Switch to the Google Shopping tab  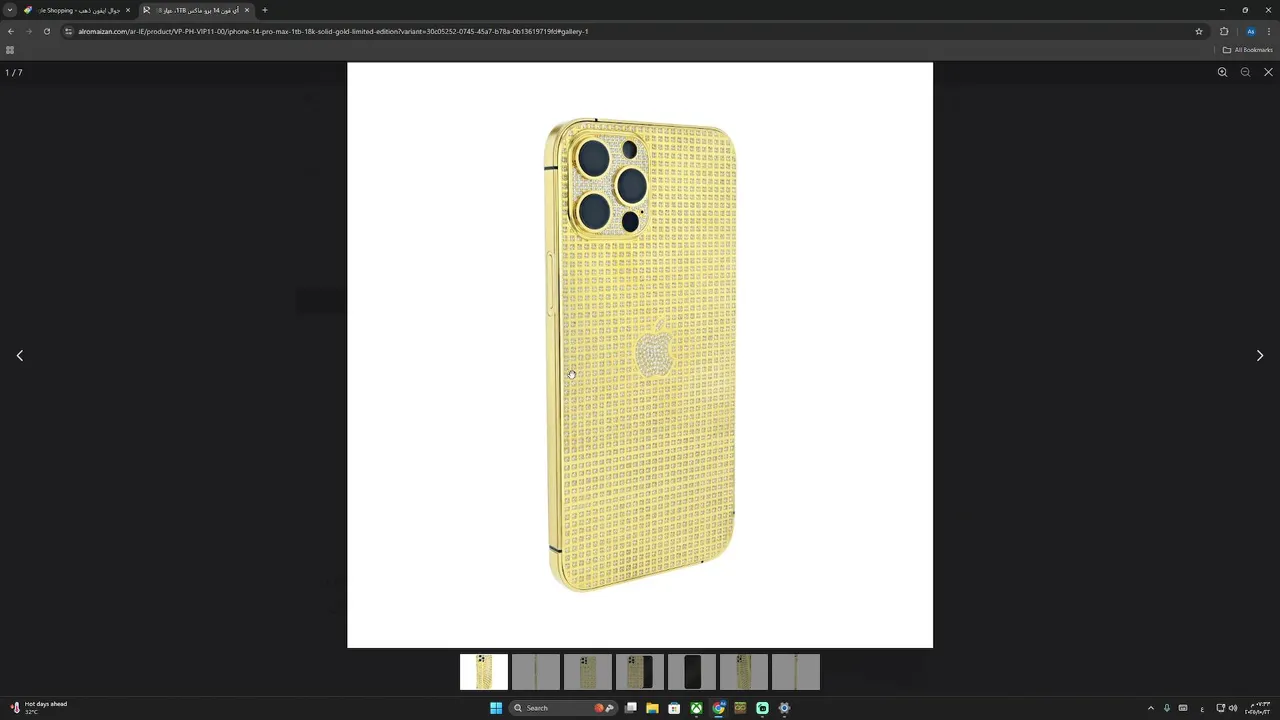(x=76, y=10)
